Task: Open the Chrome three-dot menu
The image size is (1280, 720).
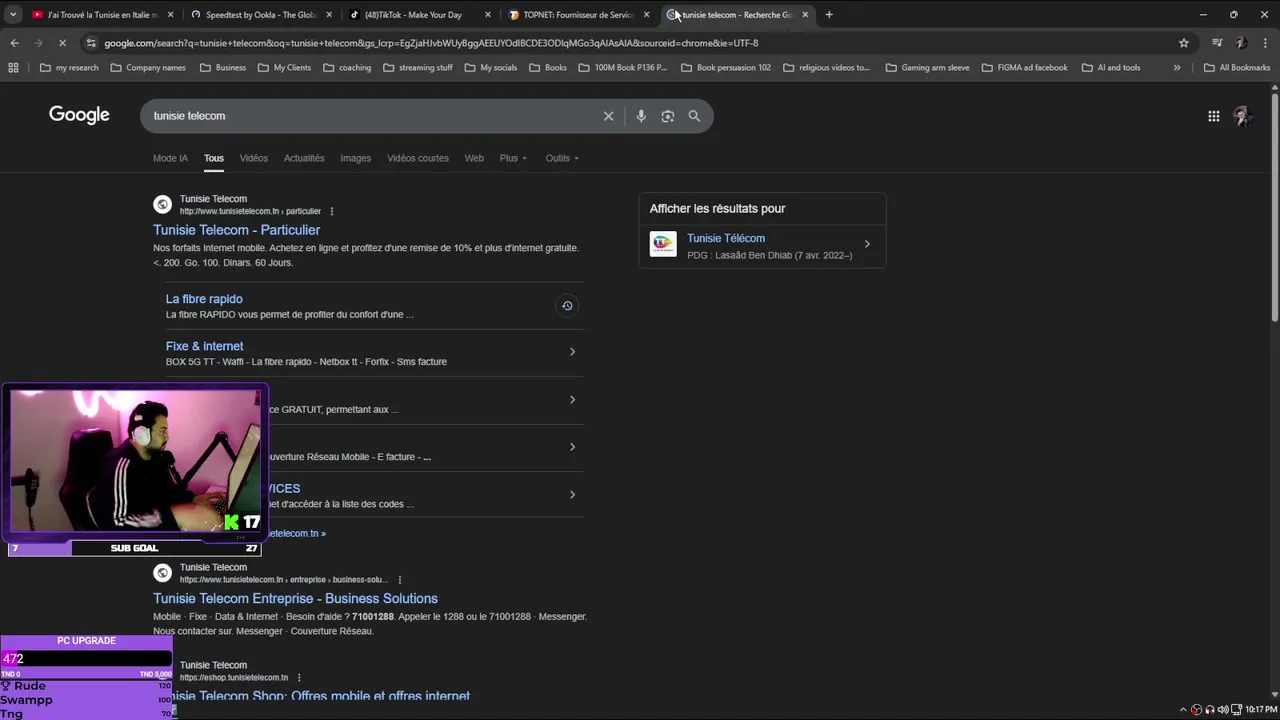Action: [x=1264, y=43]
